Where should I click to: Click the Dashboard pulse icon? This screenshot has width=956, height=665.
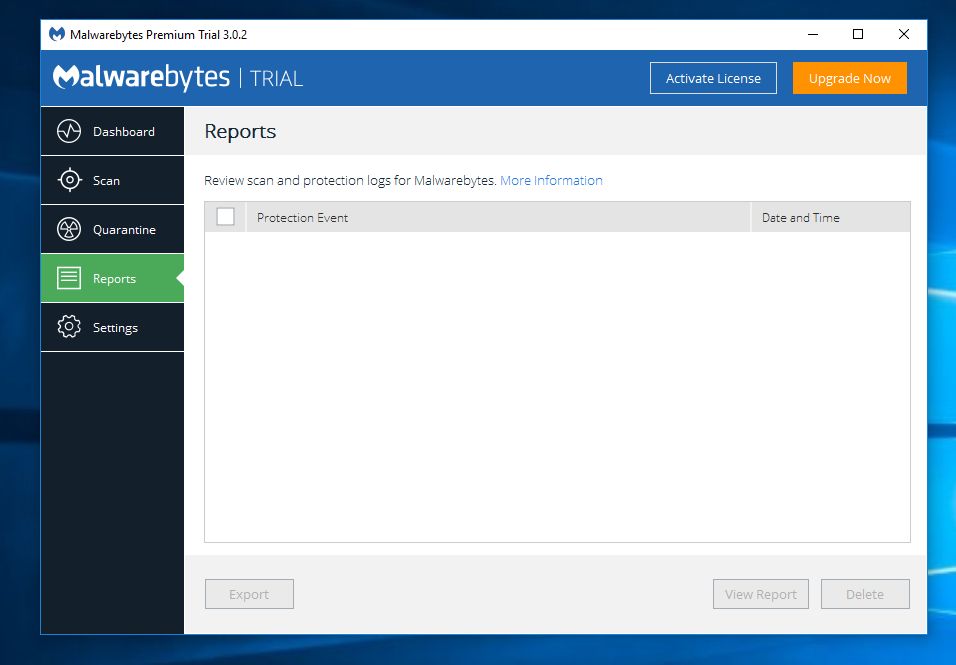point(69,131)
